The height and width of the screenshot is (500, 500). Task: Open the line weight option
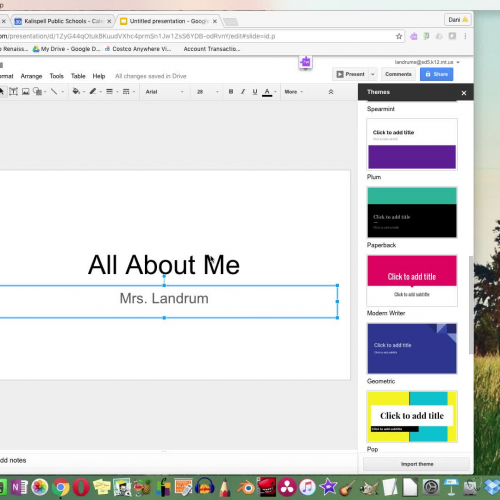109,91
